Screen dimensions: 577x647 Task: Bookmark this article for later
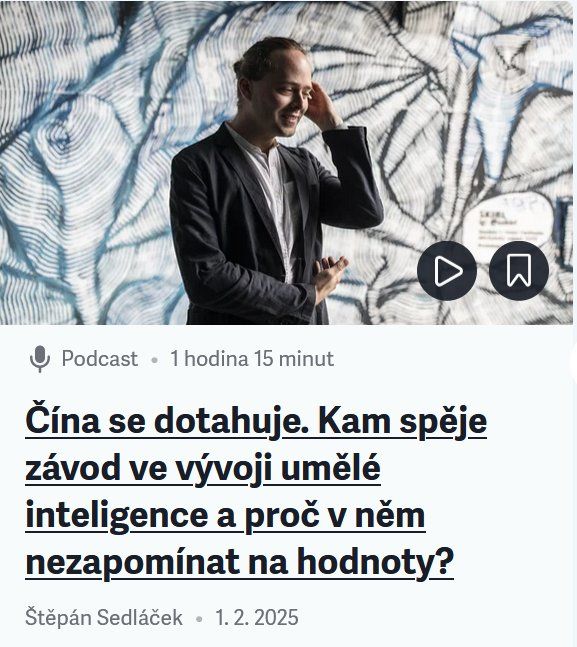tap(519, 271)
